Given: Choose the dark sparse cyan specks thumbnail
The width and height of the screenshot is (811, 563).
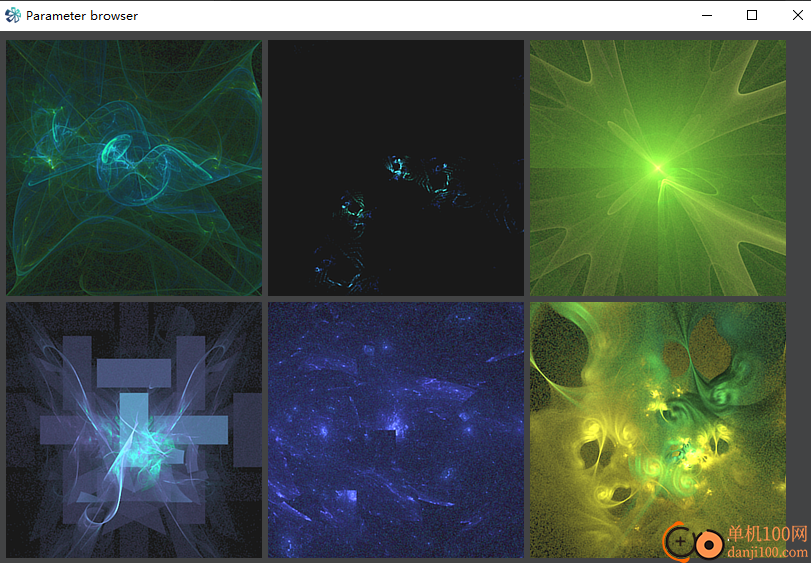Looking at the screenshot, I should click(396, 168).
